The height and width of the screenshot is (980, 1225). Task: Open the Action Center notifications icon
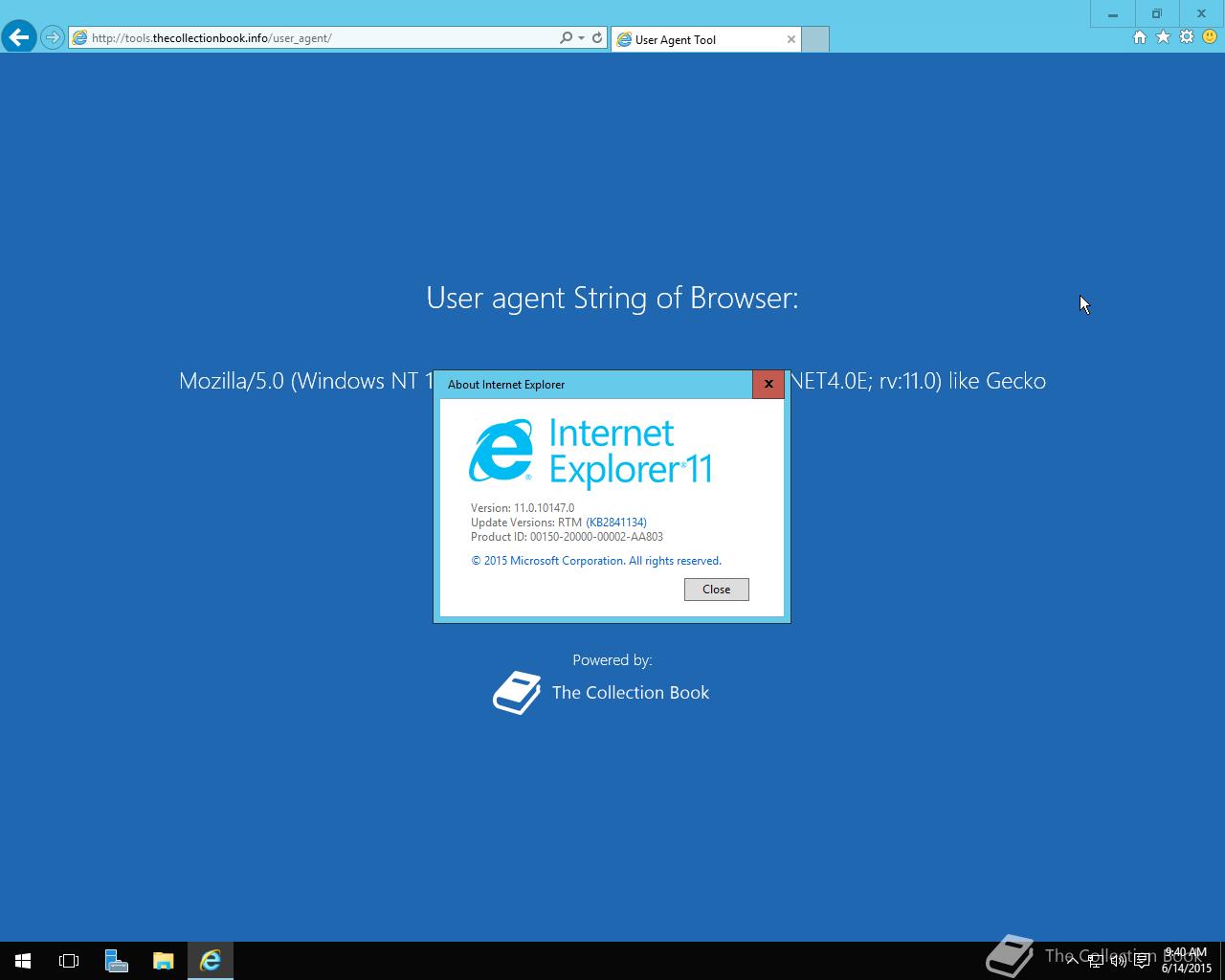tap(1142, 961)
